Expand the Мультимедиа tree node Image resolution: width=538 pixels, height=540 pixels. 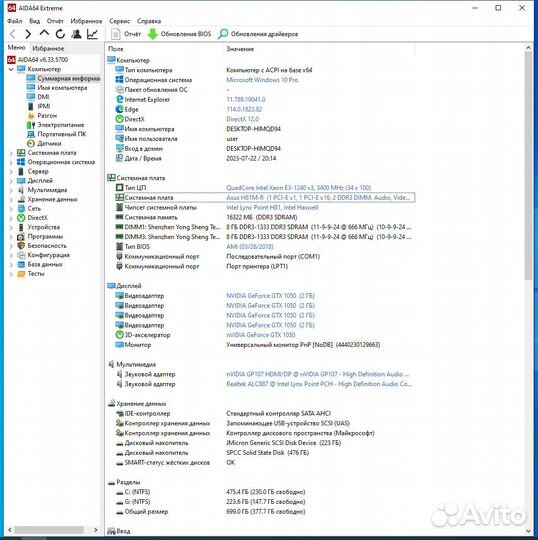click(11, 190)
